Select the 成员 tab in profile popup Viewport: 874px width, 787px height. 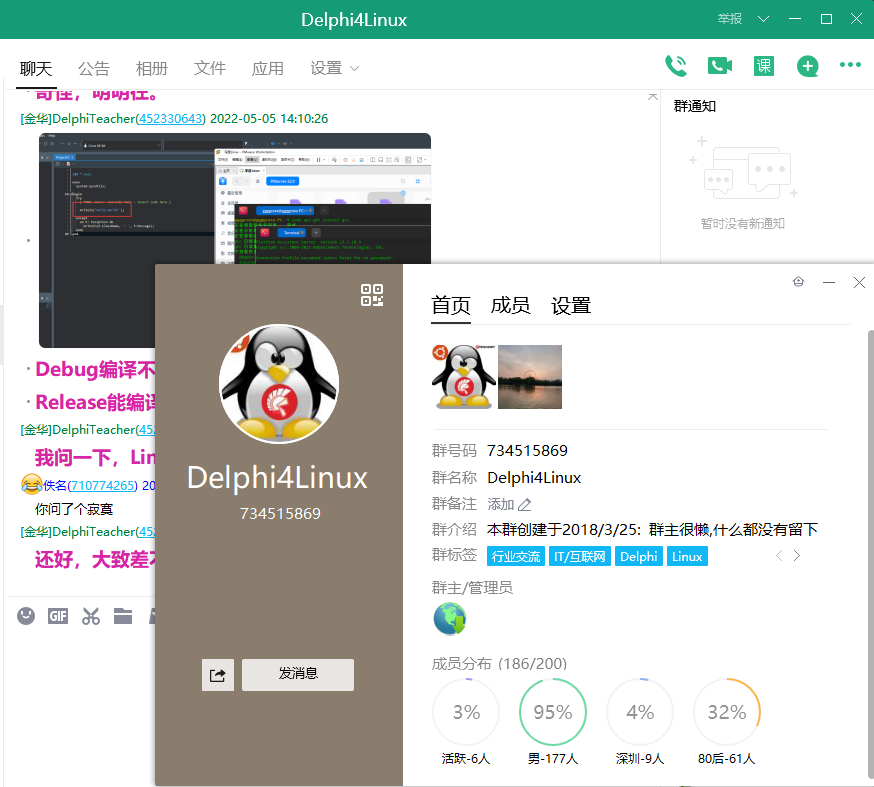511,305
